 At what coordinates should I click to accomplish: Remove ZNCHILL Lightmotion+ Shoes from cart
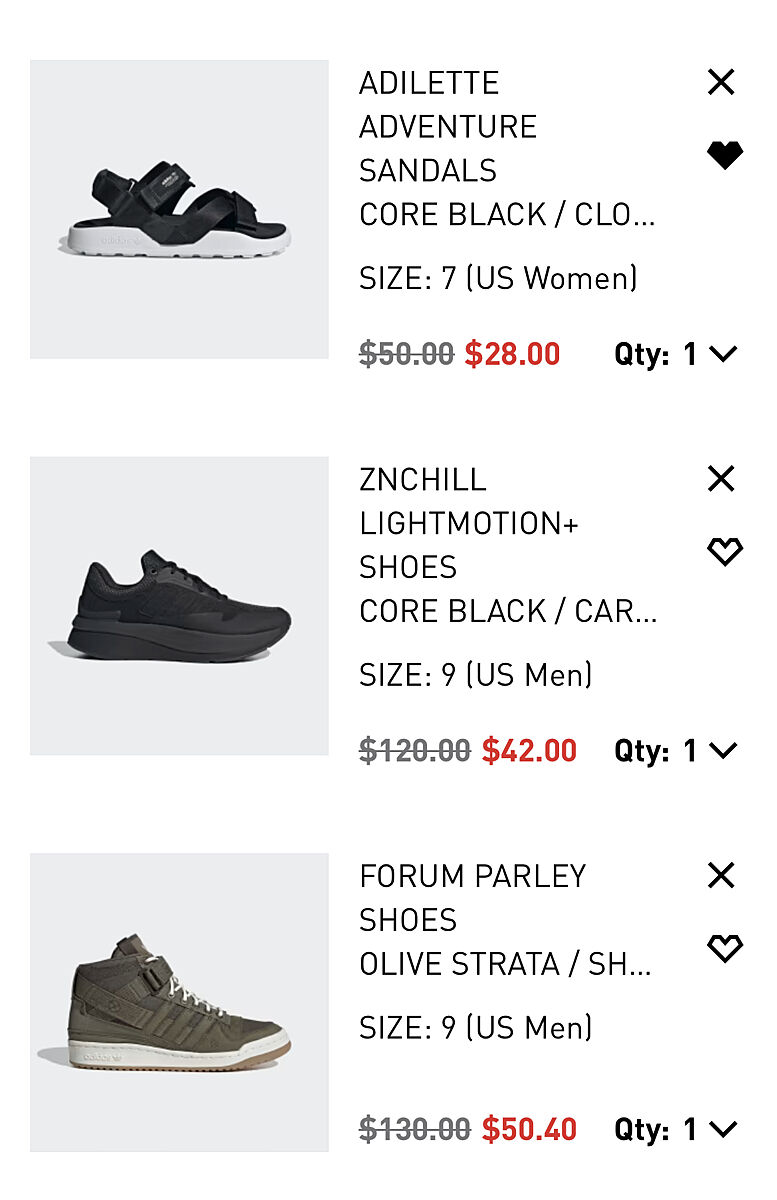tap(721, 479)
